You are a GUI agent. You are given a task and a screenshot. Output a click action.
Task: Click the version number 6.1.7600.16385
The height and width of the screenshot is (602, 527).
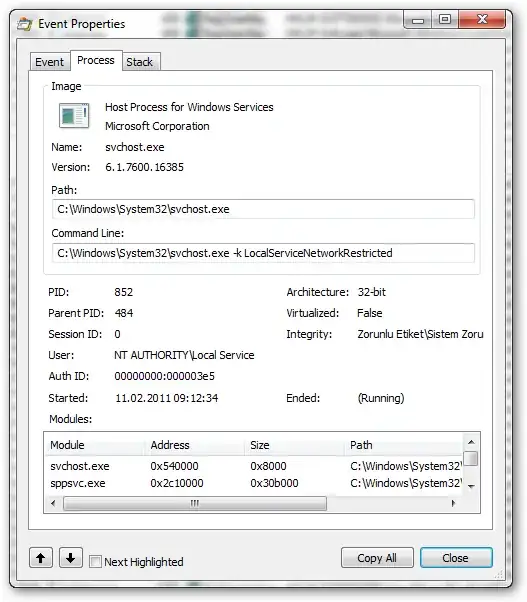[x=144, y=167]
